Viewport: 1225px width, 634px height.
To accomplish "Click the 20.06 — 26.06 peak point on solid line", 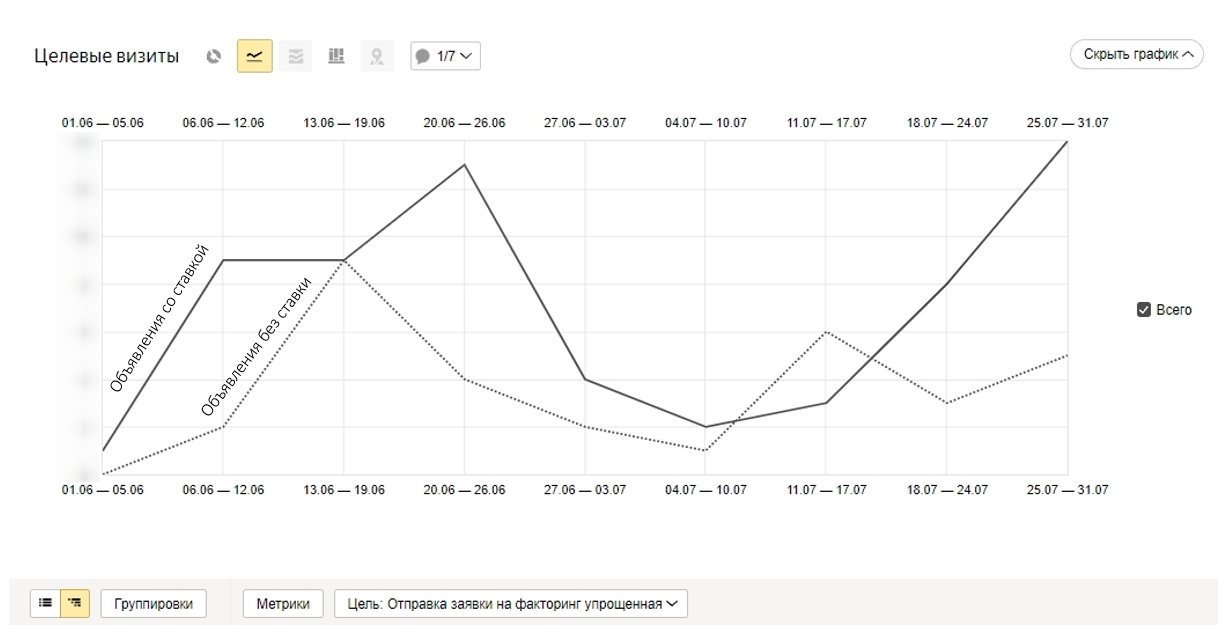I will [464, 164].
